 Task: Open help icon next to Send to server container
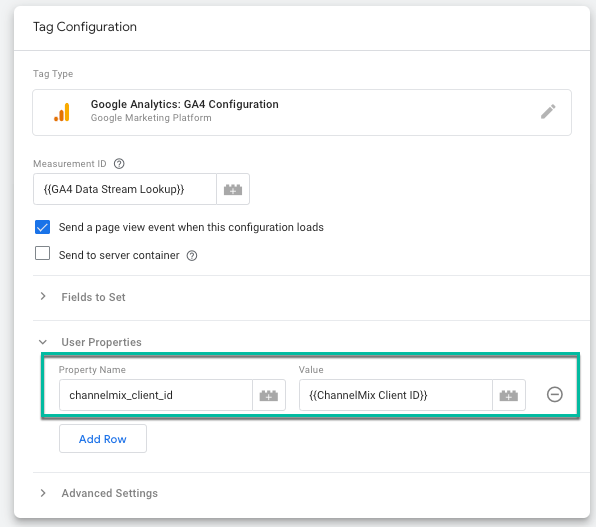tap(192, 256)
